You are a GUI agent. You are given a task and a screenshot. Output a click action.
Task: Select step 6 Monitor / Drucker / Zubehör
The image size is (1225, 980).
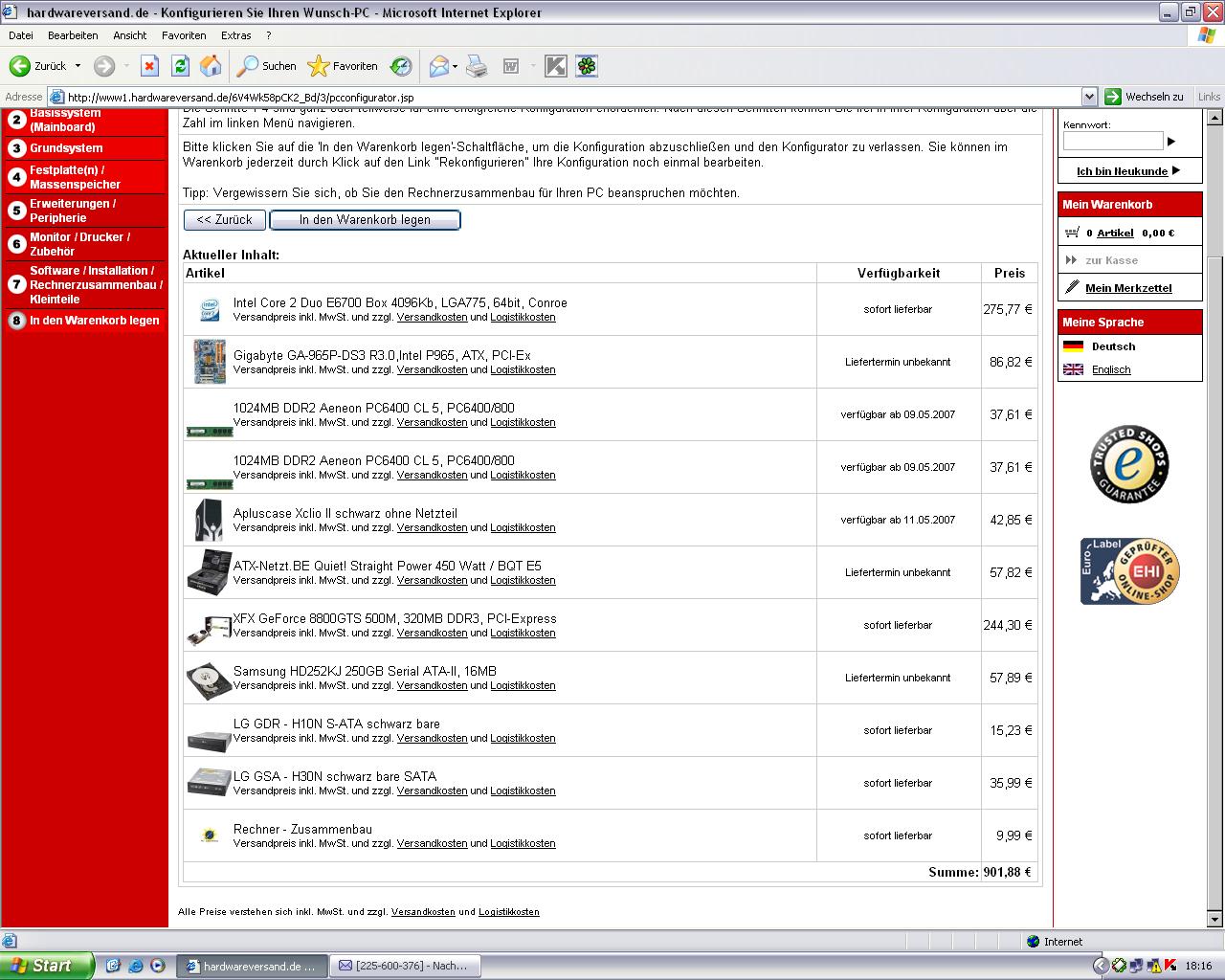(x=84, y=244)
